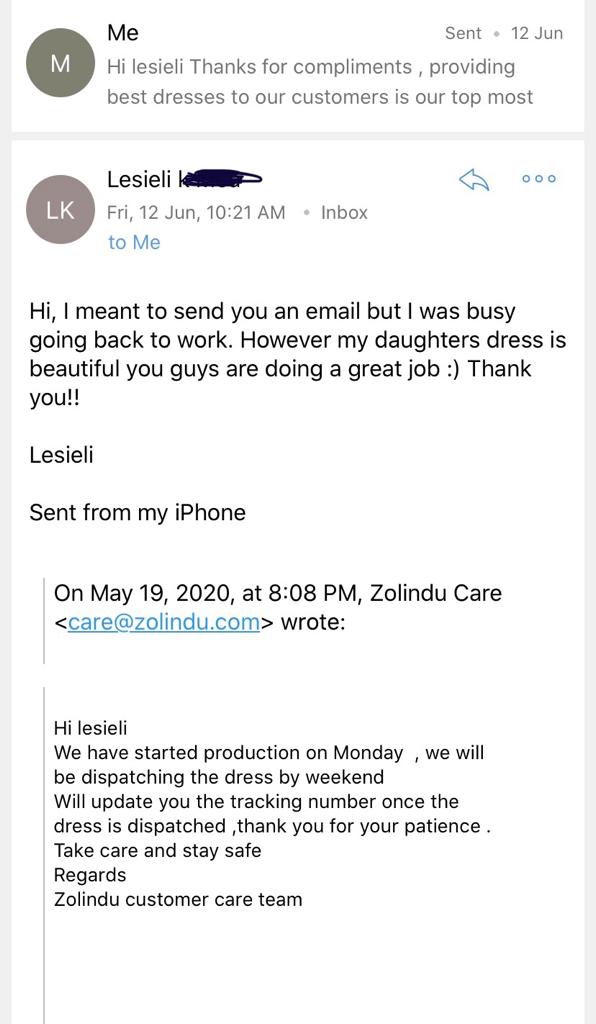The width and height of the screenshot is (596, 1024).
Task: Tap the "Me" sender name at top
Action: (x=123, y=33)
